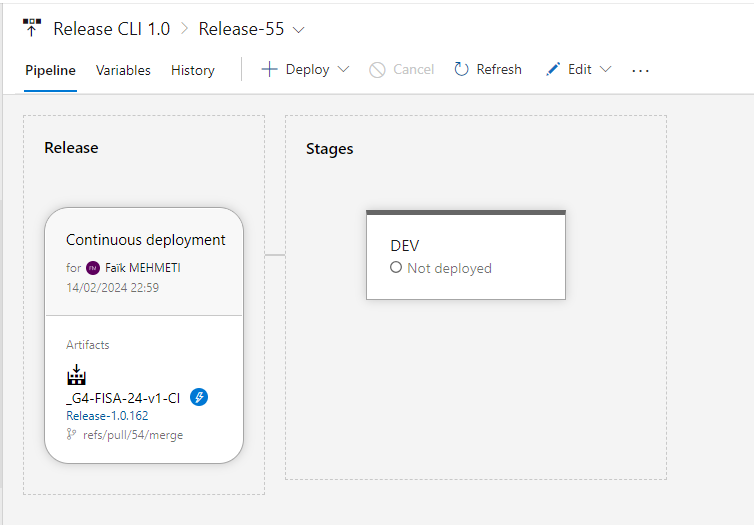754x525 pixels.
Task: Select the DEV stage card
Action: point(465,256)
